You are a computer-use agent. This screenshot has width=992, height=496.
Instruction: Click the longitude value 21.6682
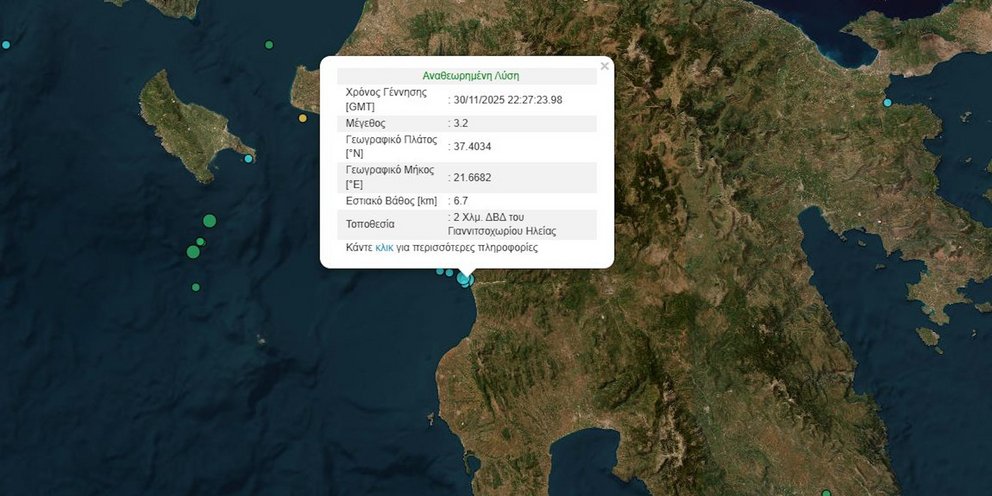(472, 178)
